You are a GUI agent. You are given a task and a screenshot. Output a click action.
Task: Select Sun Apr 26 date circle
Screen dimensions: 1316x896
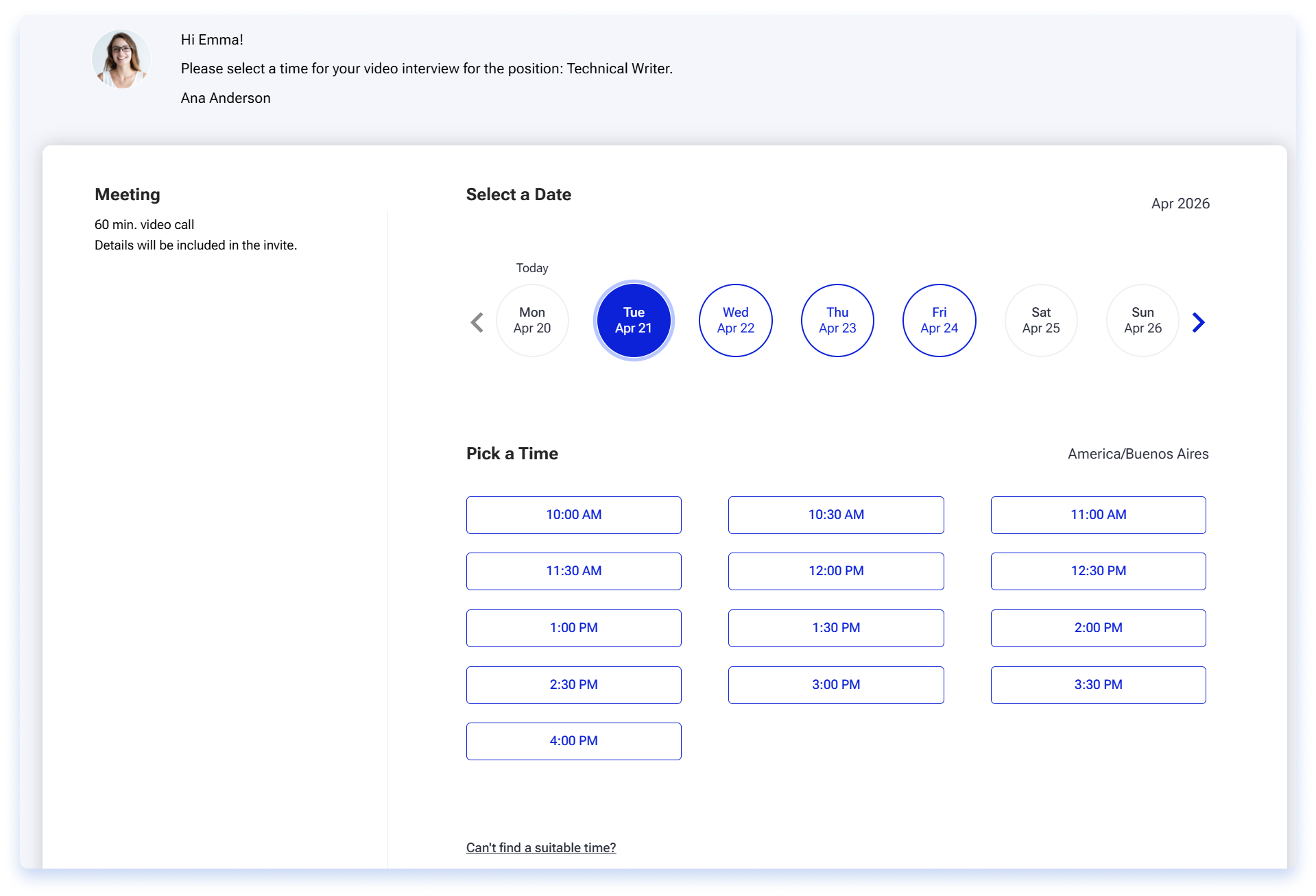(1143, 320)
